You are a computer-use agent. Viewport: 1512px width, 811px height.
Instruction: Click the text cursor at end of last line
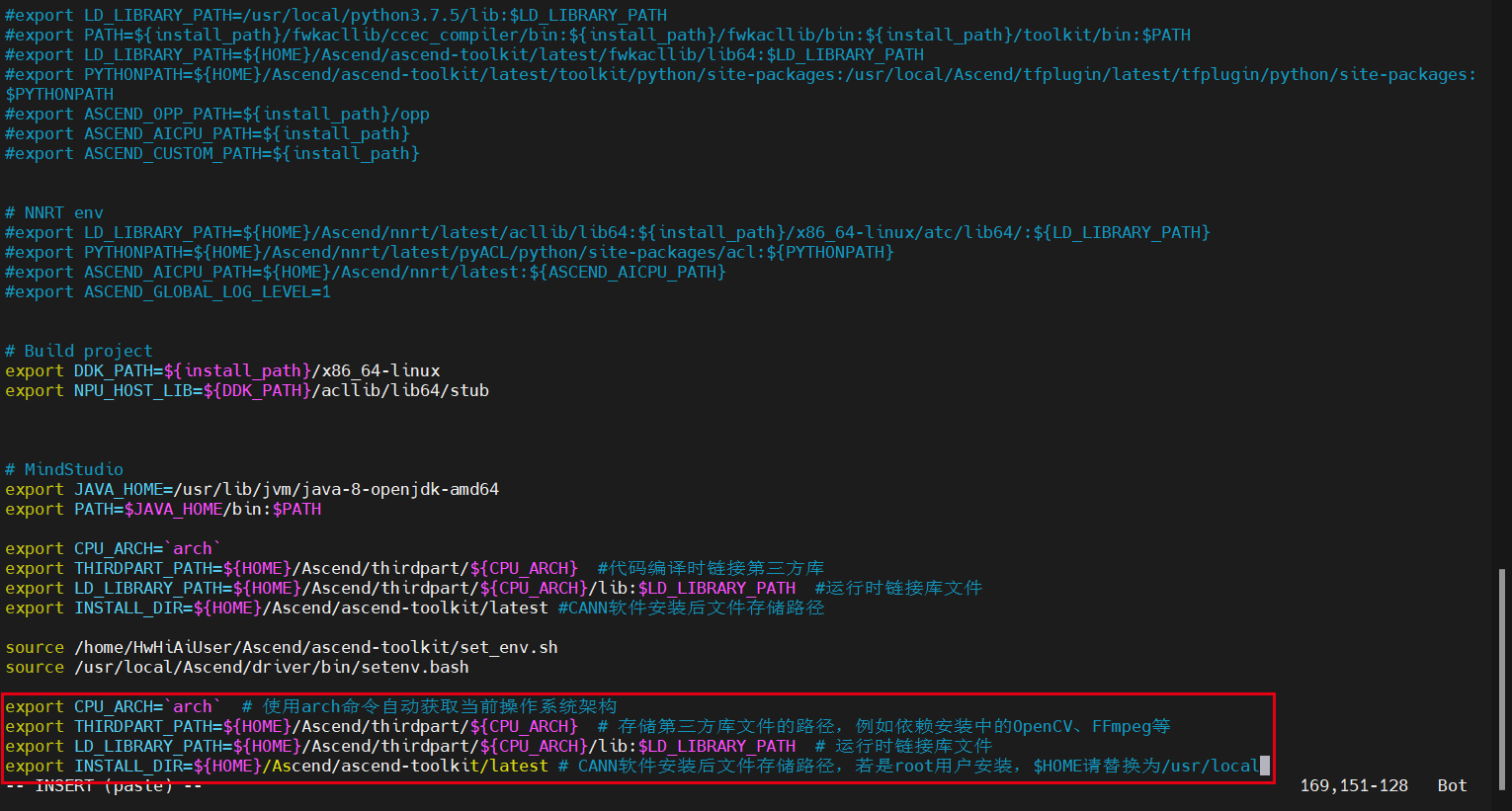[1265, 766]
